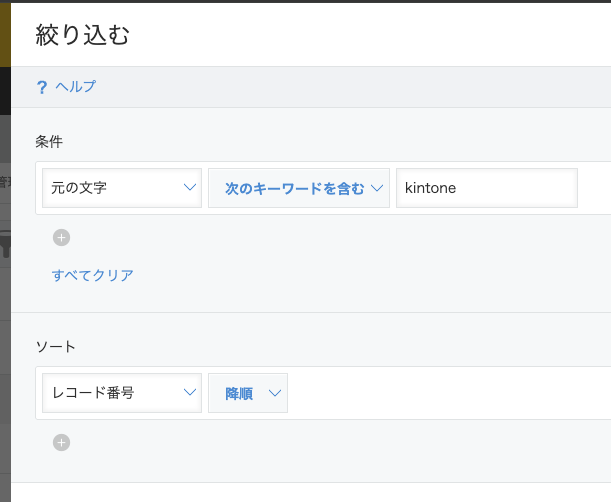611x502 pixels.
Task: Click the ソート section label
Action: [55, 346]
